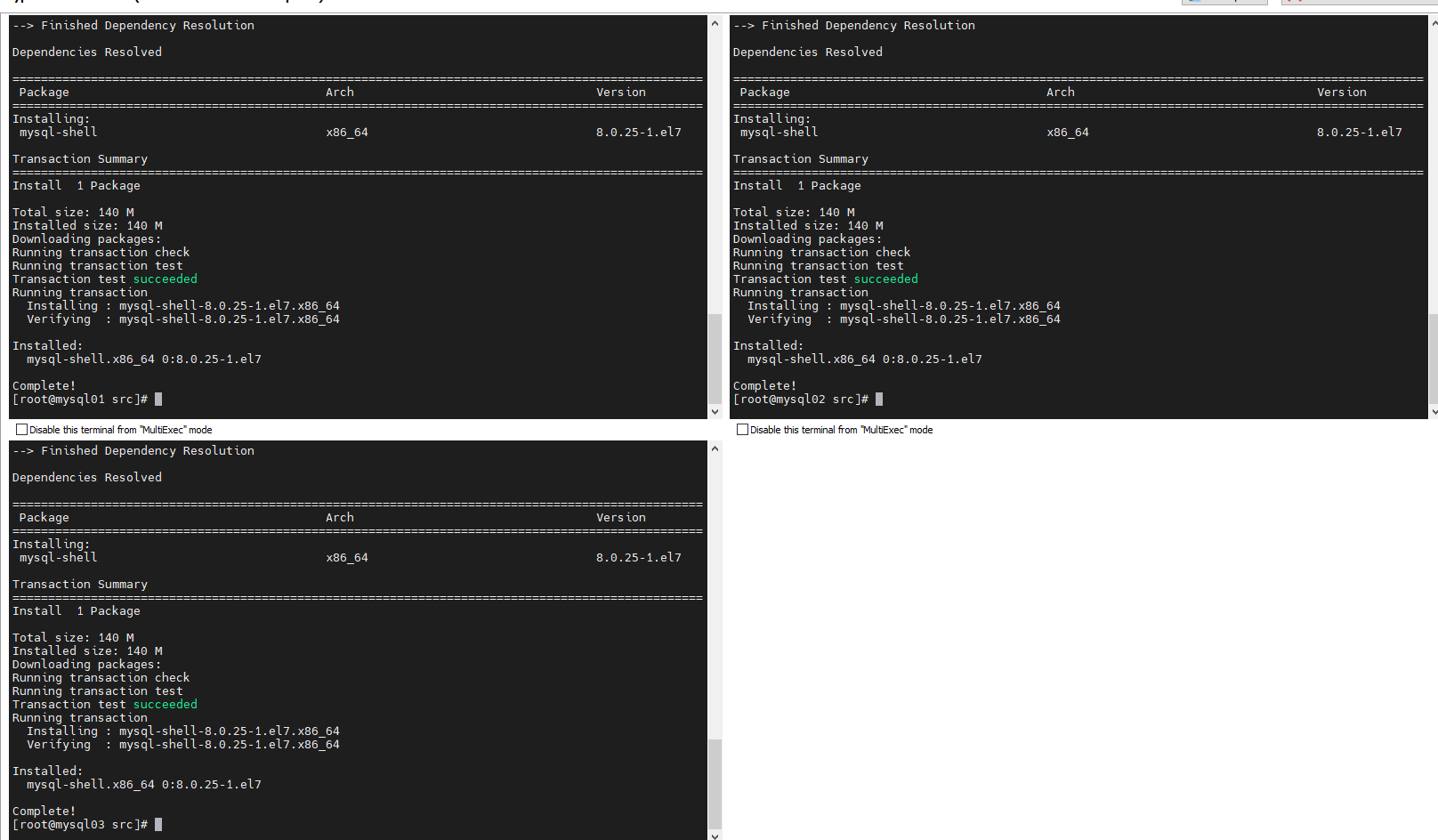Click "Complete!" in the mysql01 terminal
The image size is (1438, 840).
click(44, 386)
